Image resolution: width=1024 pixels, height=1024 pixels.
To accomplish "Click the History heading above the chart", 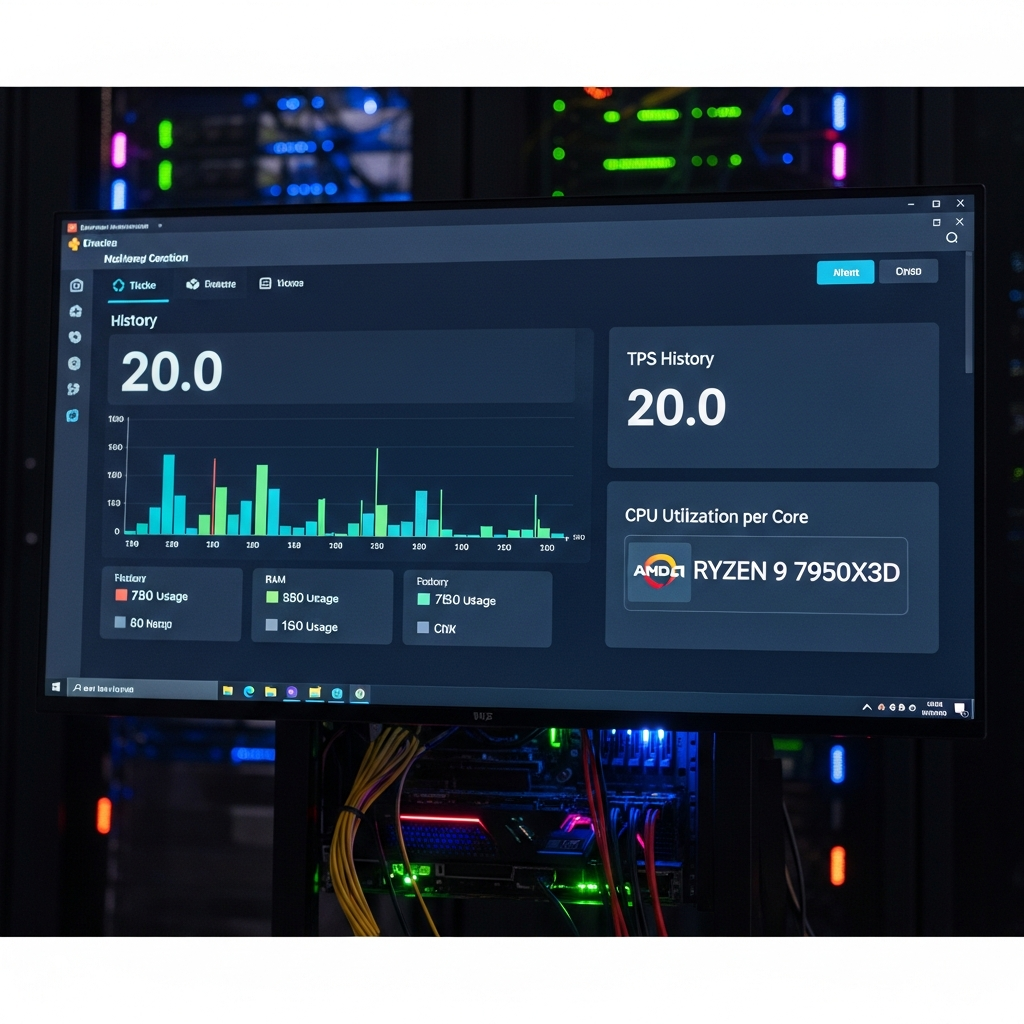I will click(x=134, y=321).
